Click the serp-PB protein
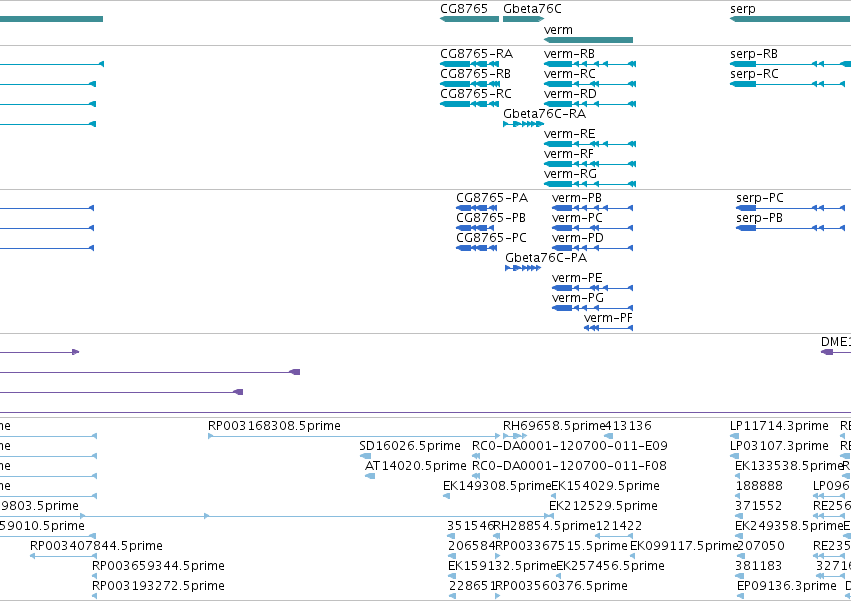The width and height of the screenshot is (851, 601). pos(791,228)
